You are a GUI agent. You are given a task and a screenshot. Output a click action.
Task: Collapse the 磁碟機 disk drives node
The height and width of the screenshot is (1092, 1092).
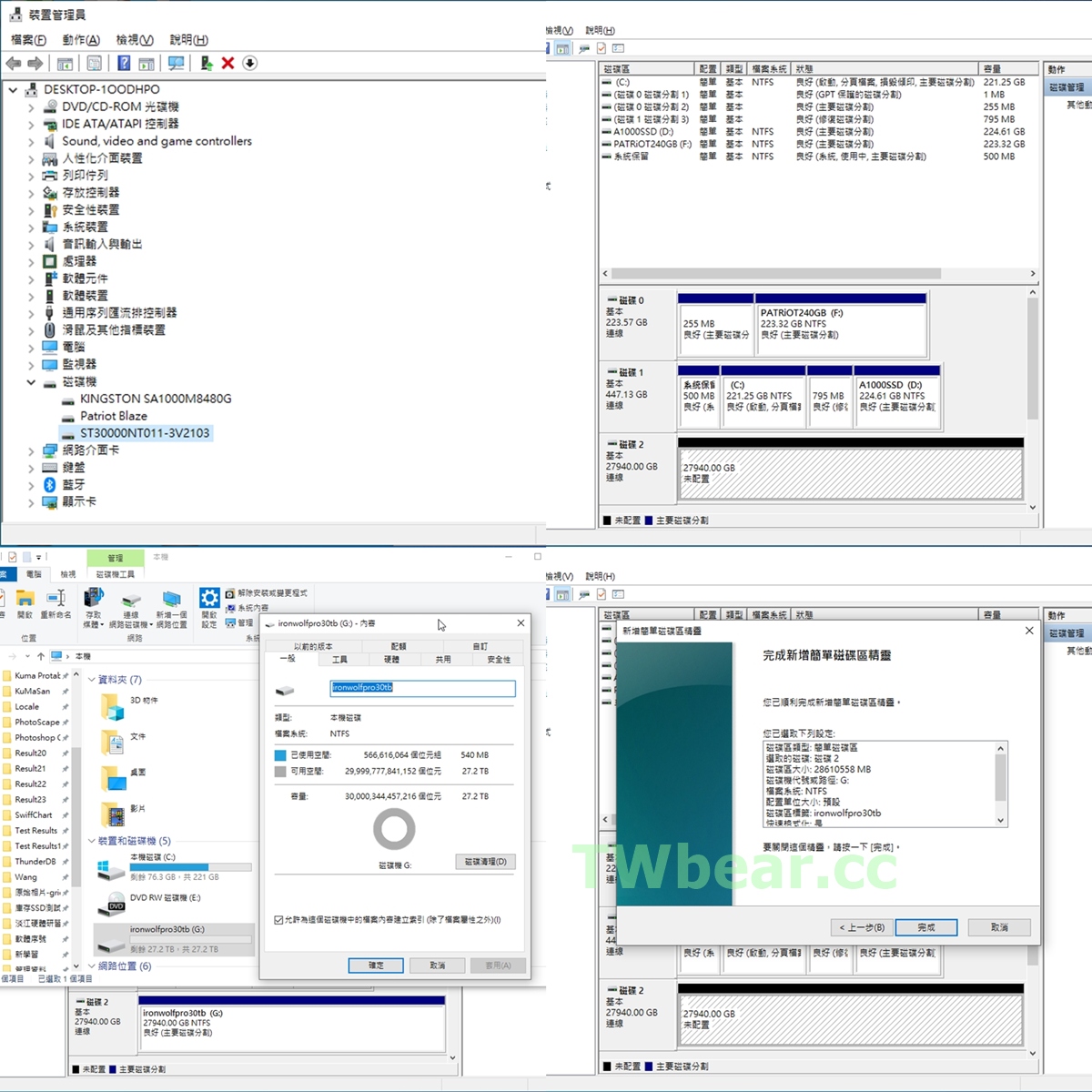pos(30,382)
